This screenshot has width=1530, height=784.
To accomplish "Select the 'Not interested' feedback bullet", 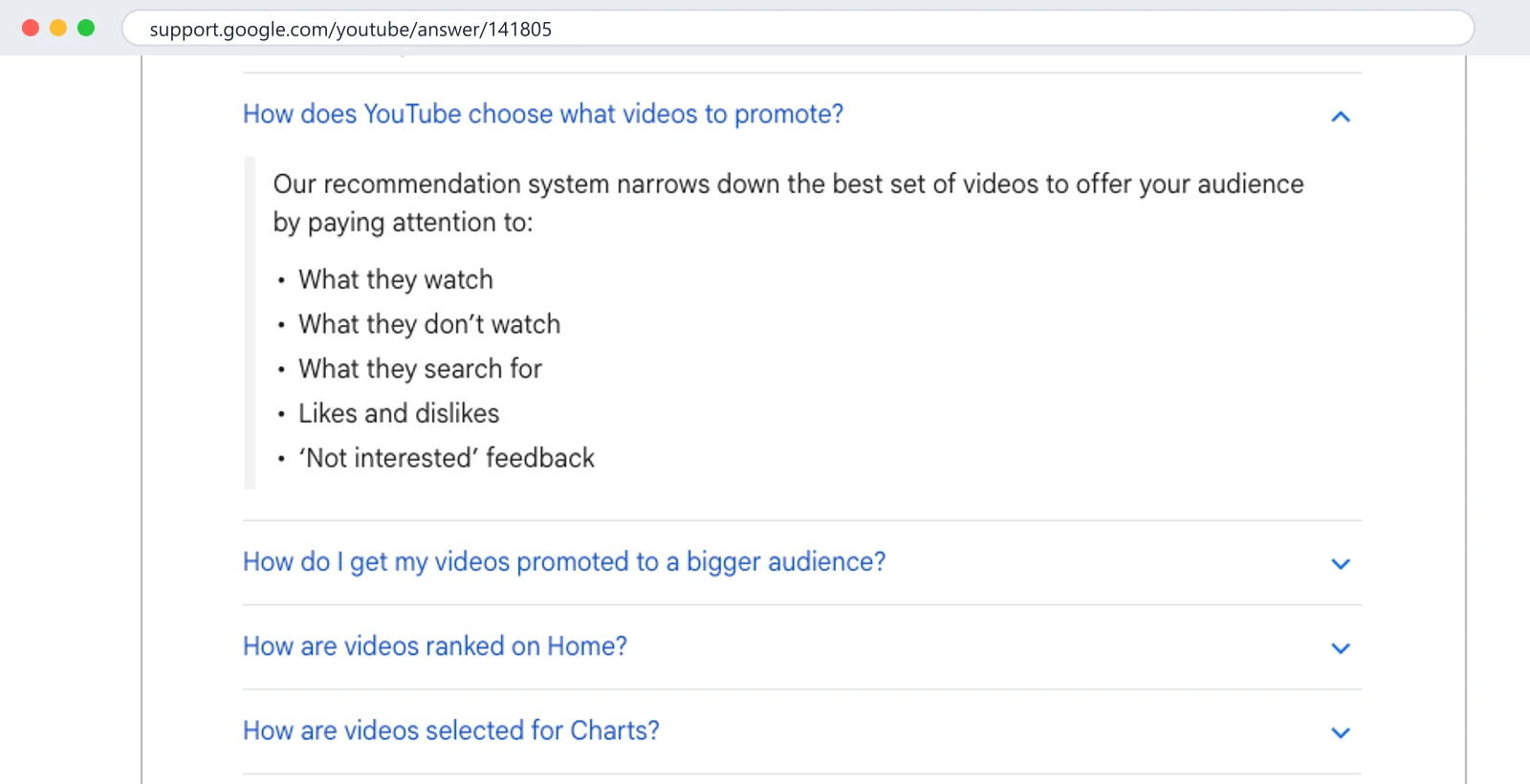I will [447, 458].
